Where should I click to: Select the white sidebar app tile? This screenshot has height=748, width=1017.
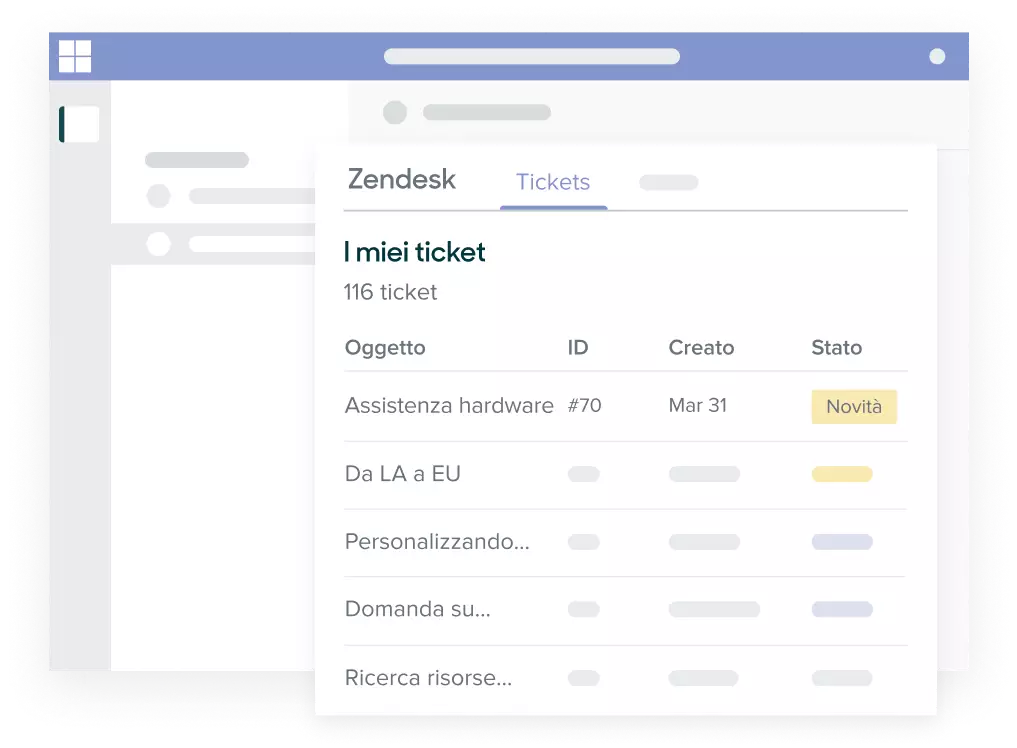80,124
